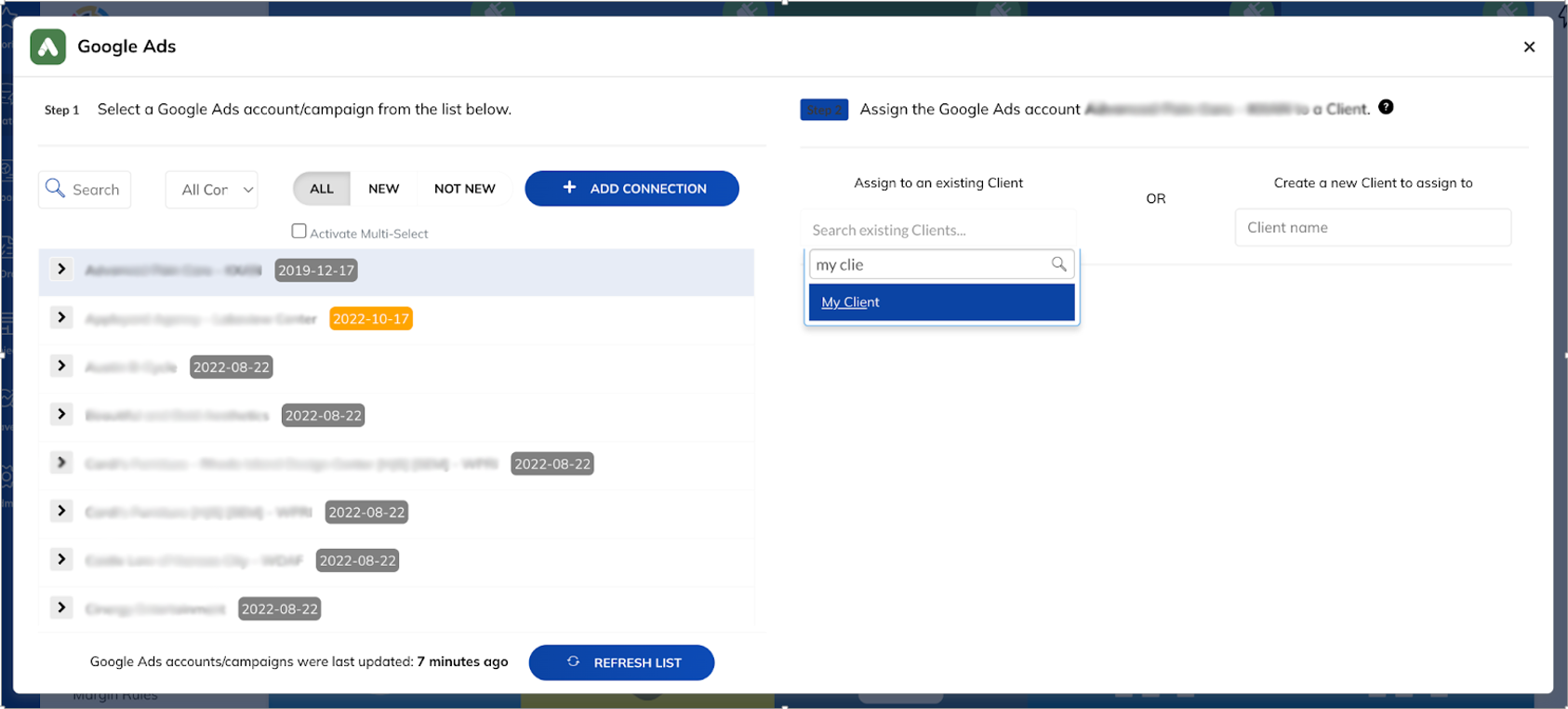Viewport: 1568px width, 709px height.
Task: Choose My Client from the search results
Action: (x=941, y=302)
